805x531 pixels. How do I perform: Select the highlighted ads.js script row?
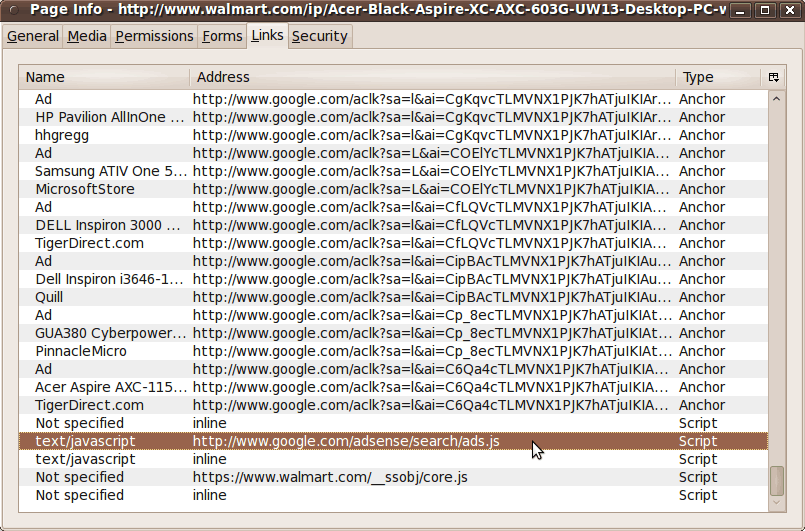click(x=393, y=441)
